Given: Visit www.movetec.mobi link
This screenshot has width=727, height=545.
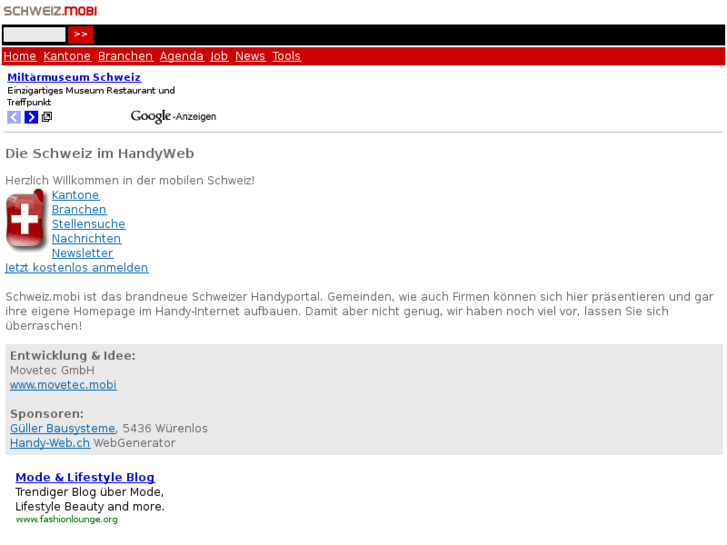Looking at the screenshot, I should click(x=64, y=385).
